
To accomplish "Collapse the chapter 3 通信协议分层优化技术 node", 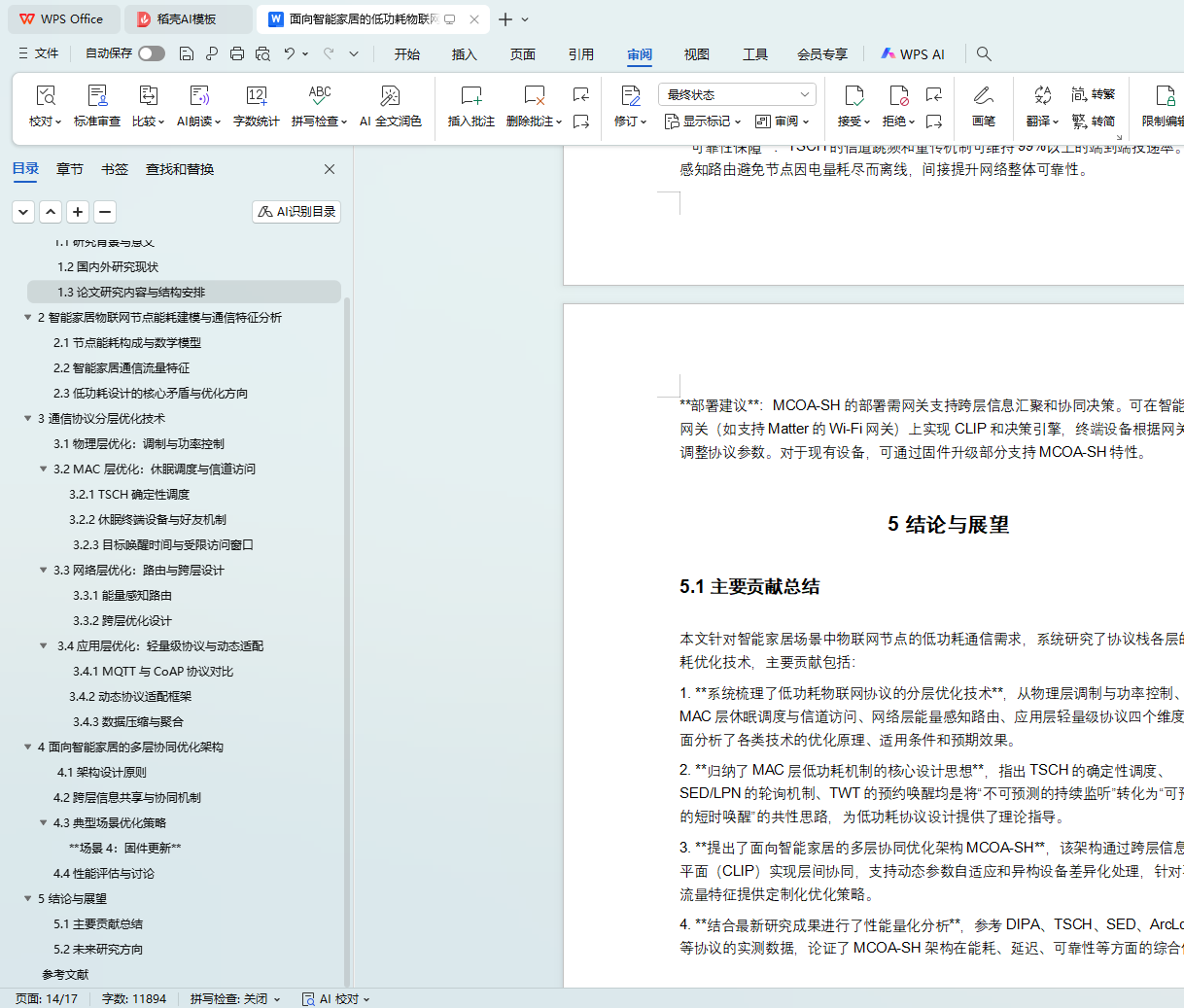I will (x=27, y=419).
